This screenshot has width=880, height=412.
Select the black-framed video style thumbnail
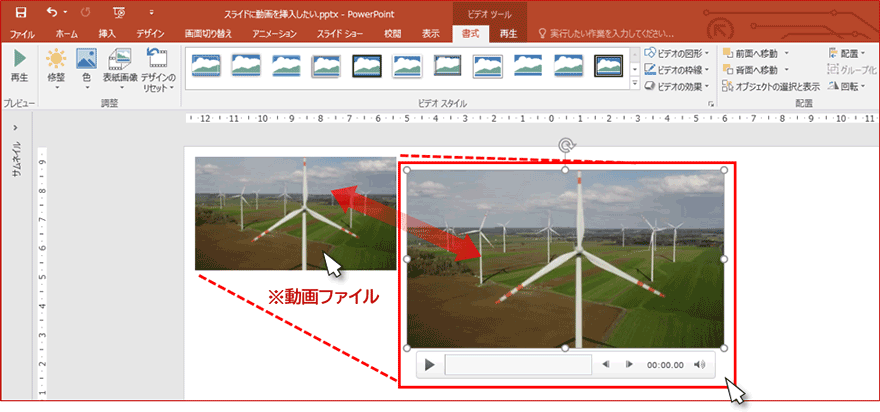click(366, 66)
